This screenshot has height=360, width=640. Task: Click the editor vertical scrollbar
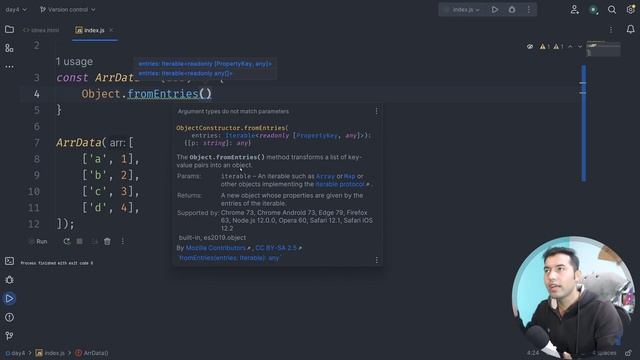584,122
